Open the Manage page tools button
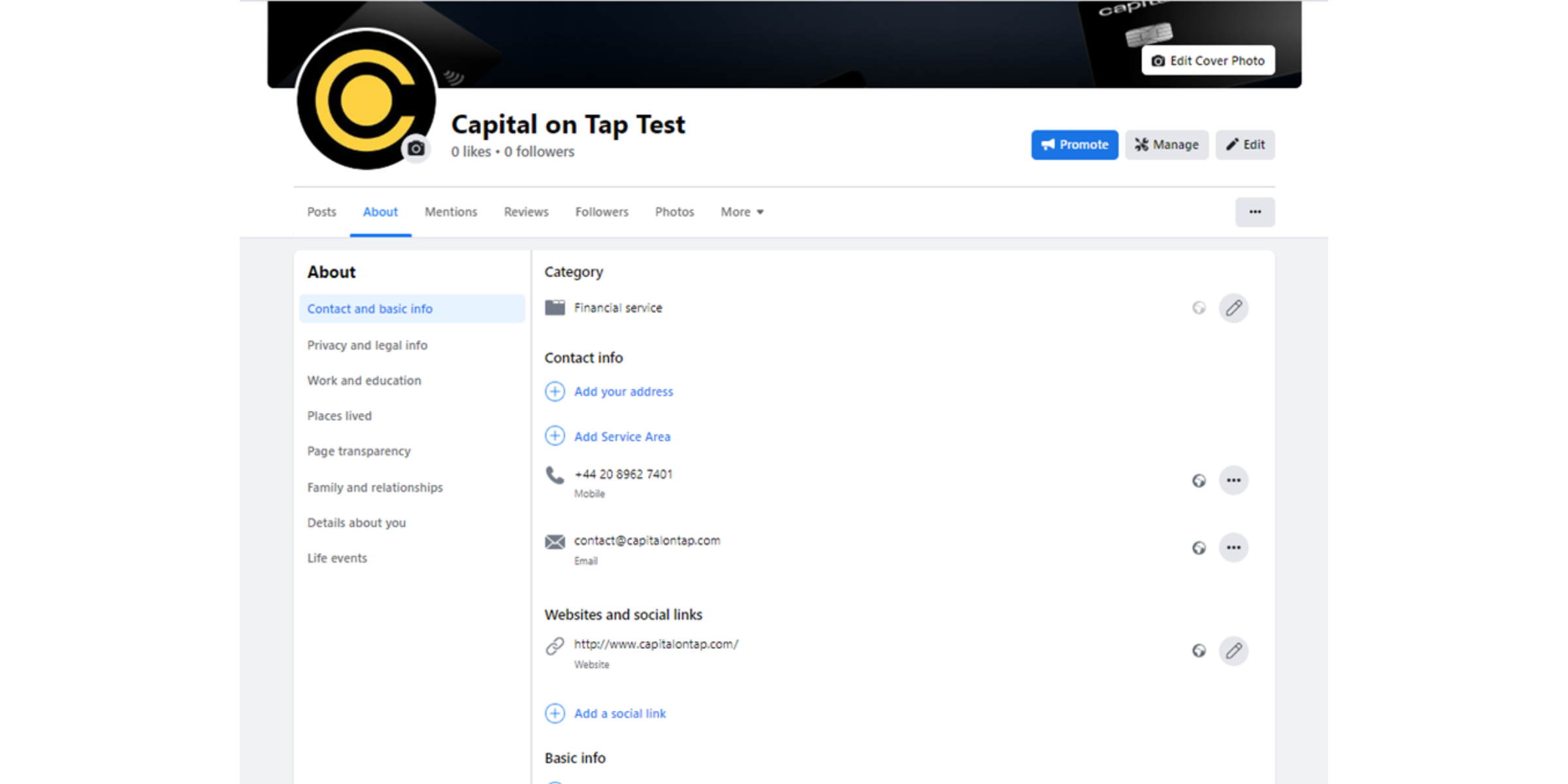 [x=1167, y=144]
